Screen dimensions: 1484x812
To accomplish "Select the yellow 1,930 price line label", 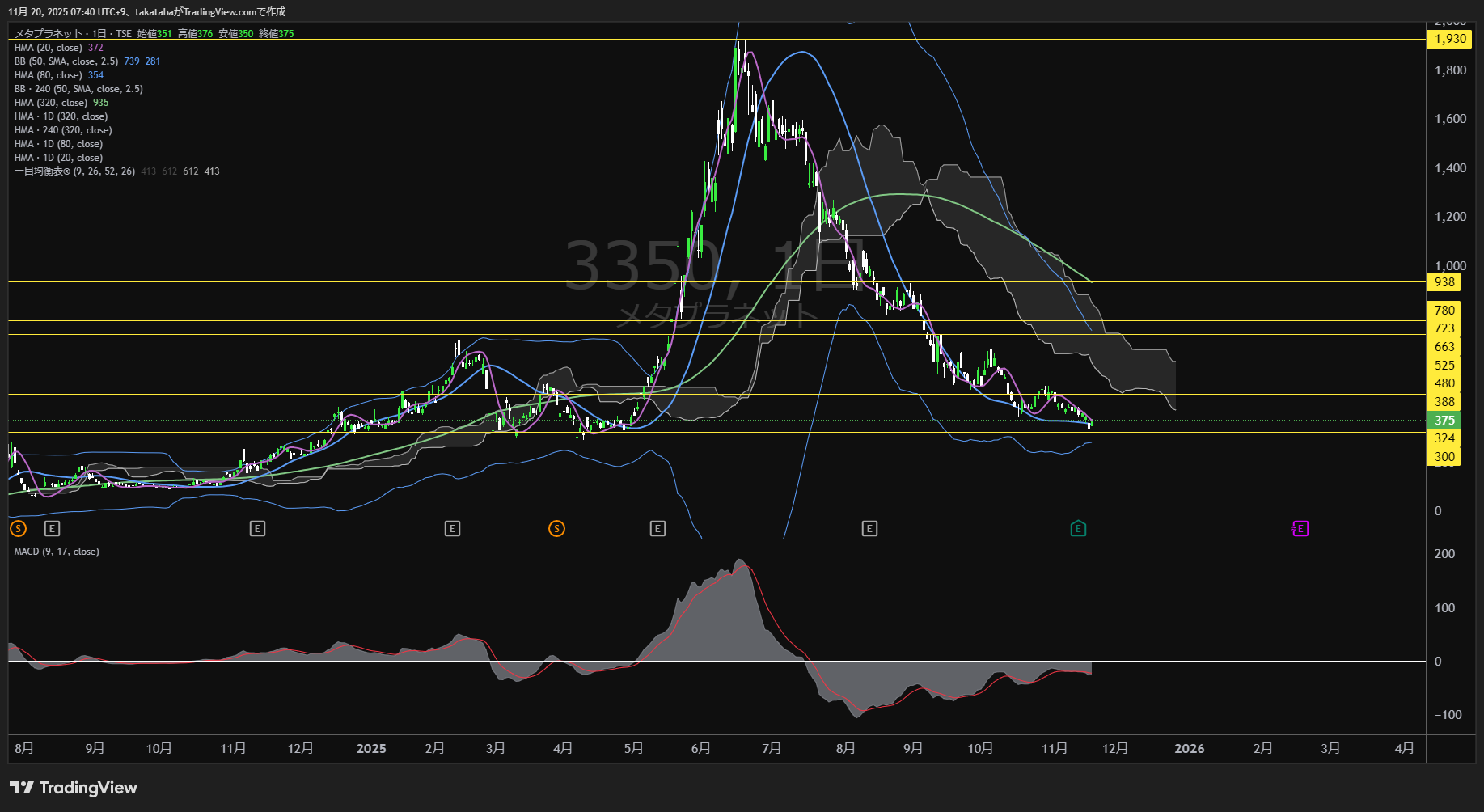I will [1449, 39].
